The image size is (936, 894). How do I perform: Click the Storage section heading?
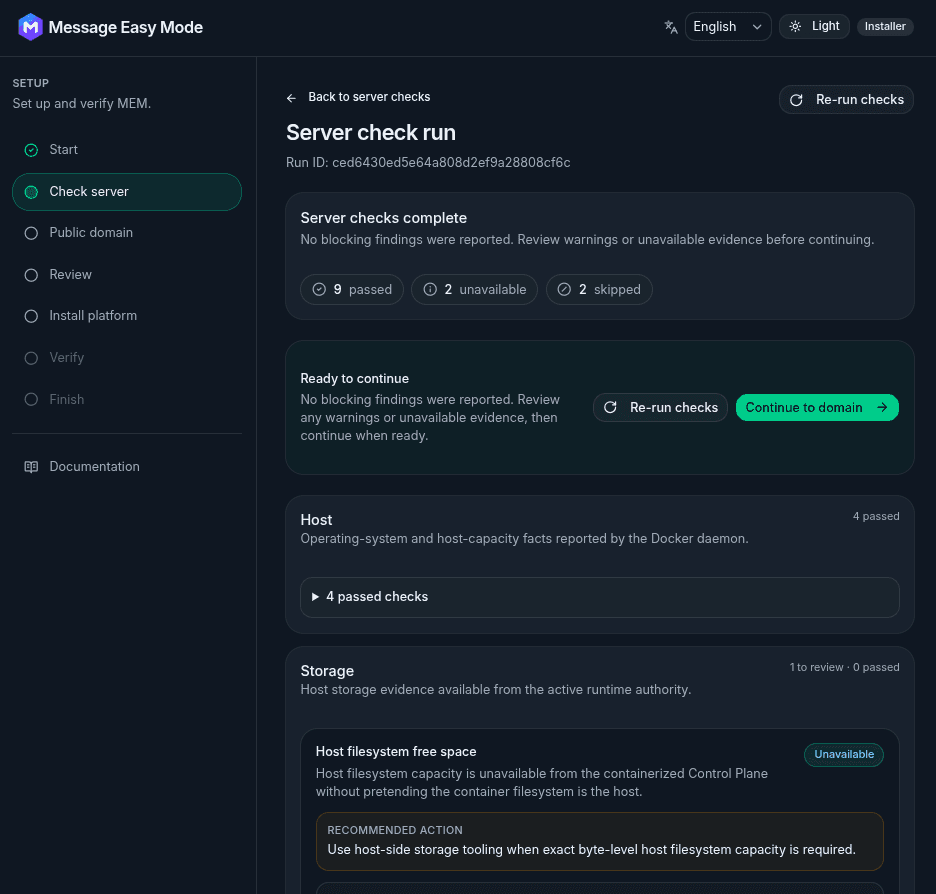pyautogui.click(x=327, y=671)
